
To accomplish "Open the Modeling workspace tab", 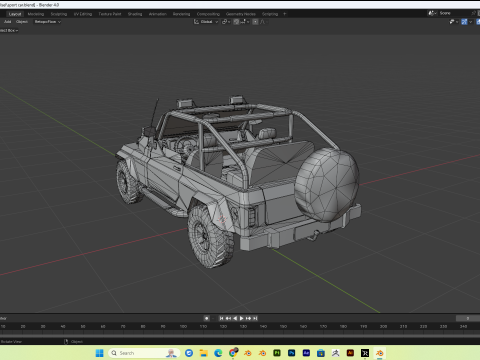I will (x=36, y=14).
